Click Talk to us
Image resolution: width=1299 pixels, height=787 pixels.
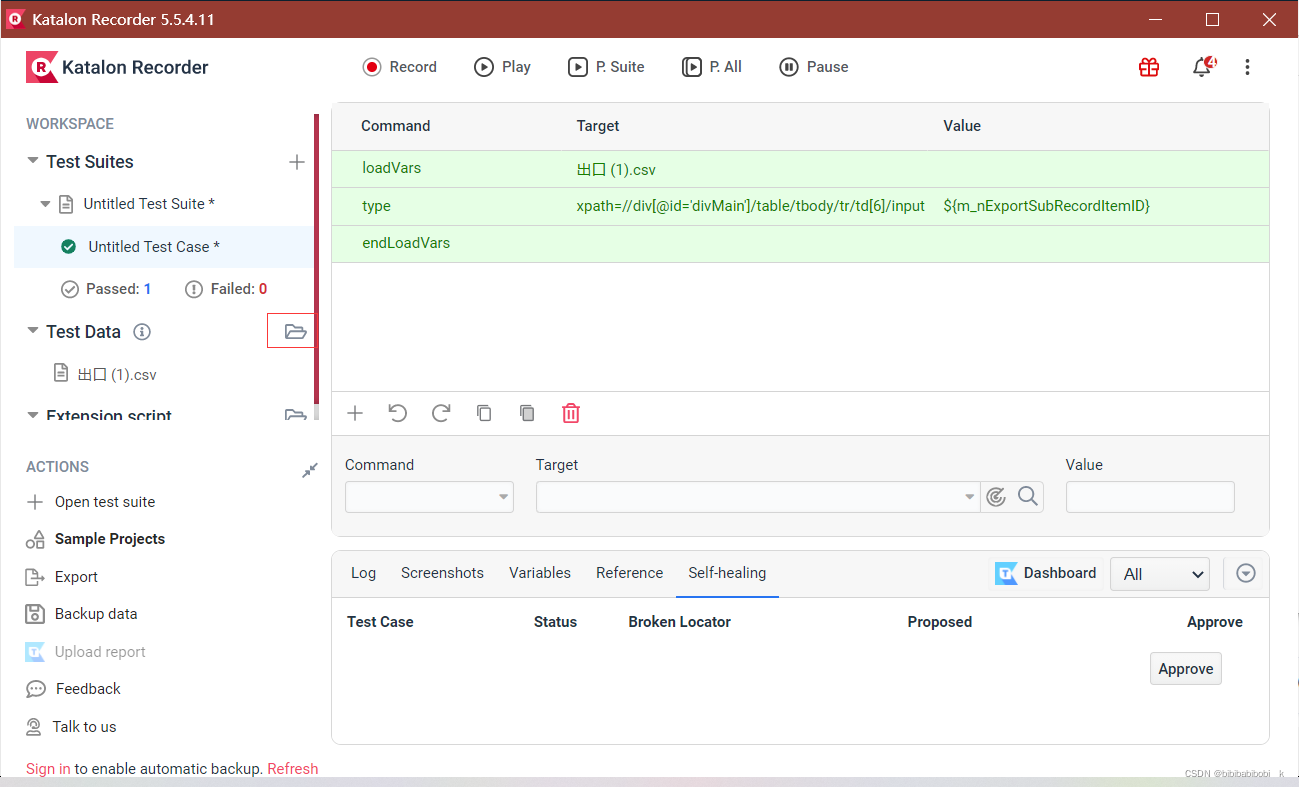click(84, 727)
